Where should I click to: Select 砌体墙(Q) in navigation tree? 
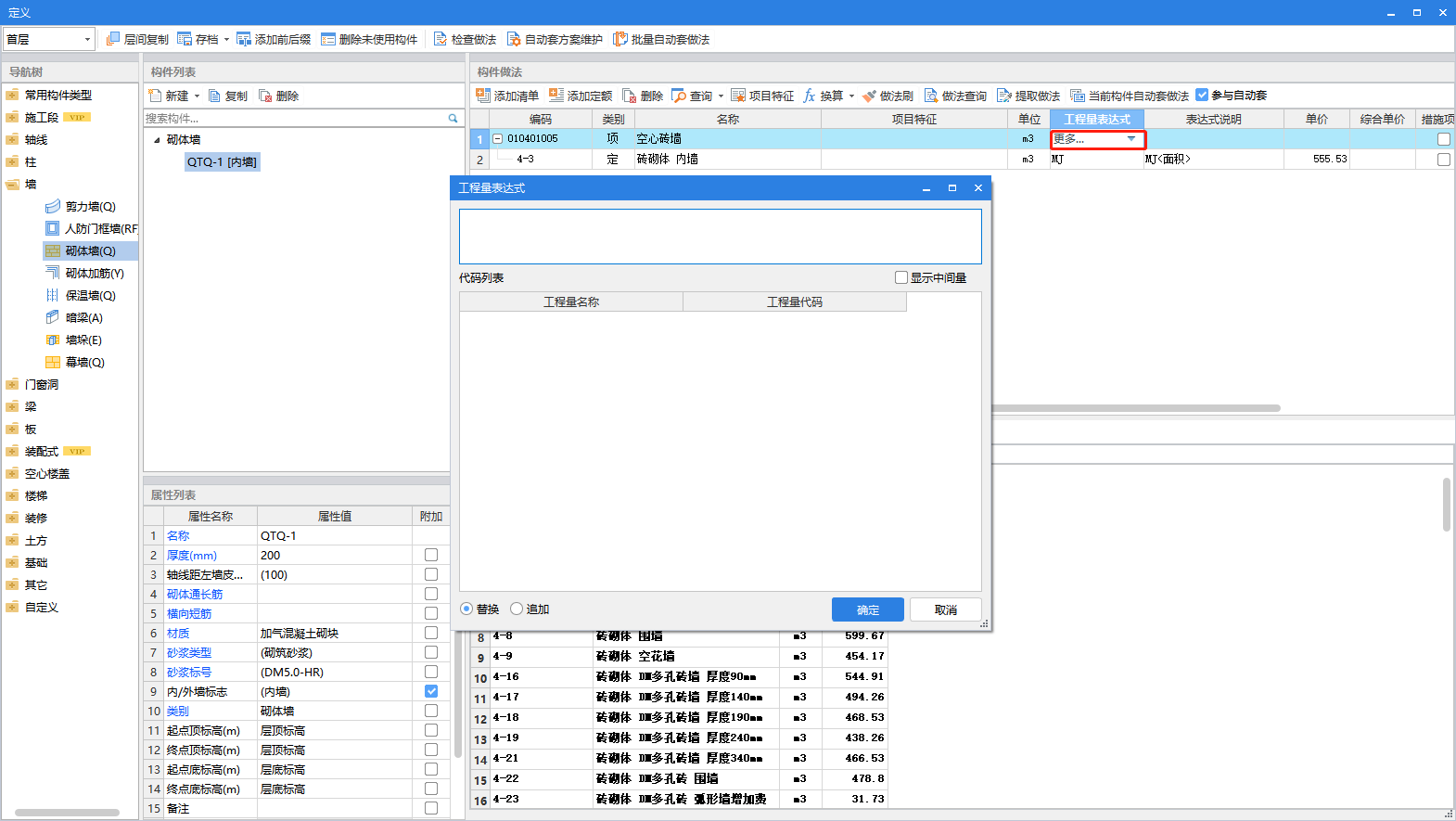pos(90,250)
